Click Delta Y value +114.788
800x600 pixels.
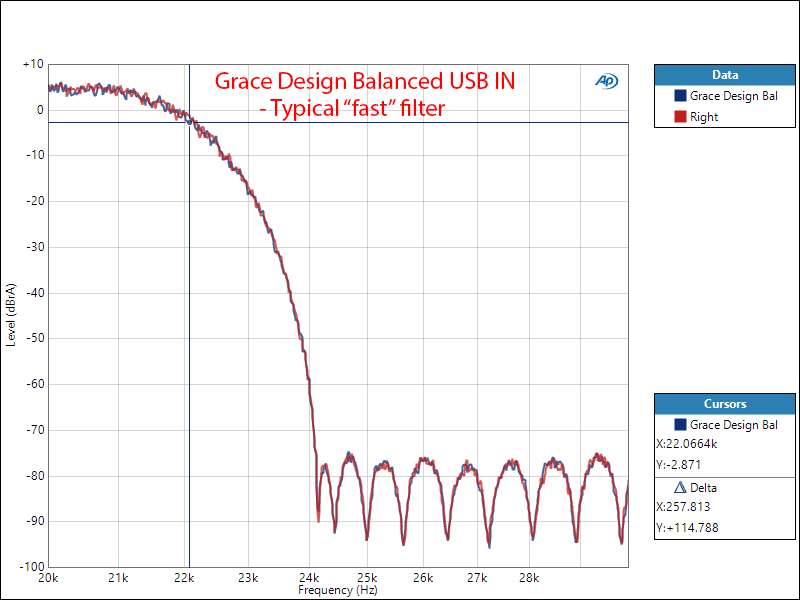coord(687,528)
